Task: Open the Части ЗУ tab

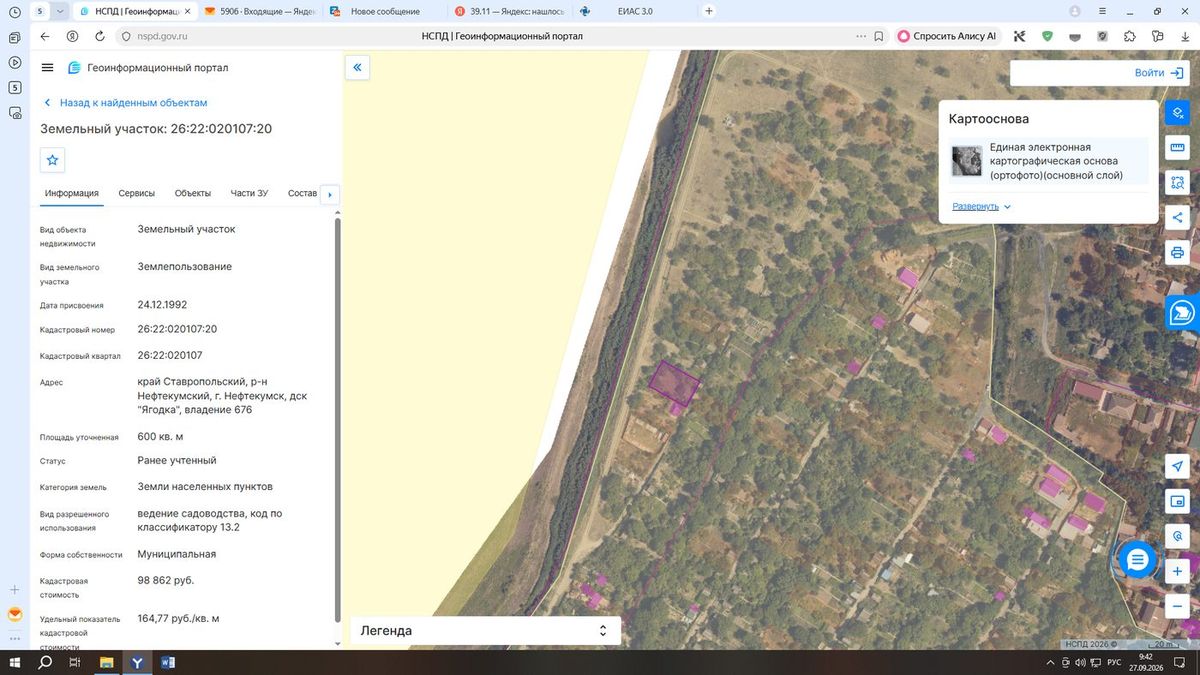Action: tap(249, 194)
